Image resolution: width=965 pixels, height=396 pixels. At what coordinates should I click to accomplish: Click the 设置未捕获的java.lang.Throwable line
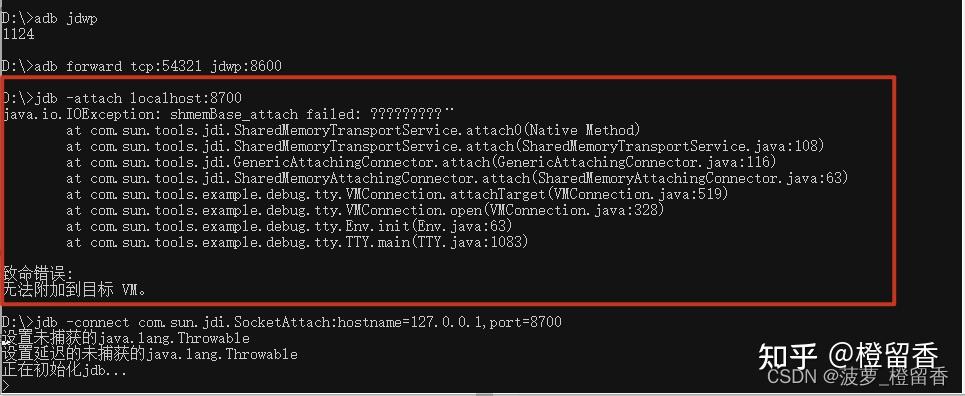[x=126, y=338]
